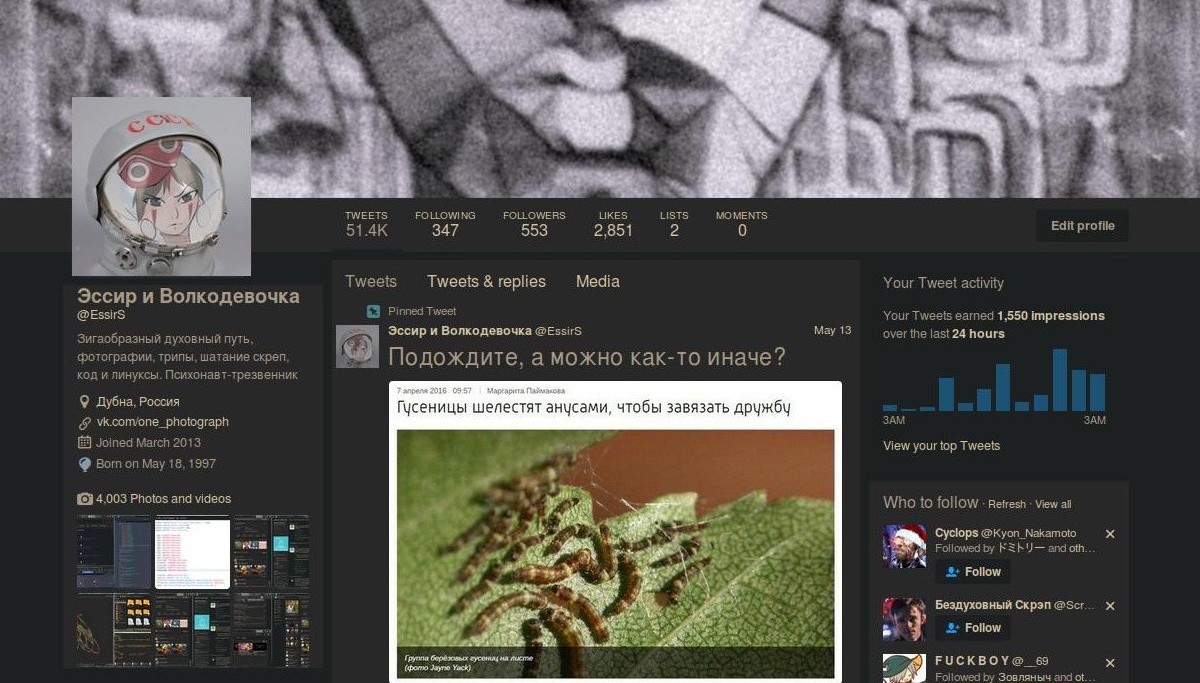Screen dimensions: 1200x683
Task: Click the tallest bar in the Tweet activity chart
Action: coord(1059,380)
